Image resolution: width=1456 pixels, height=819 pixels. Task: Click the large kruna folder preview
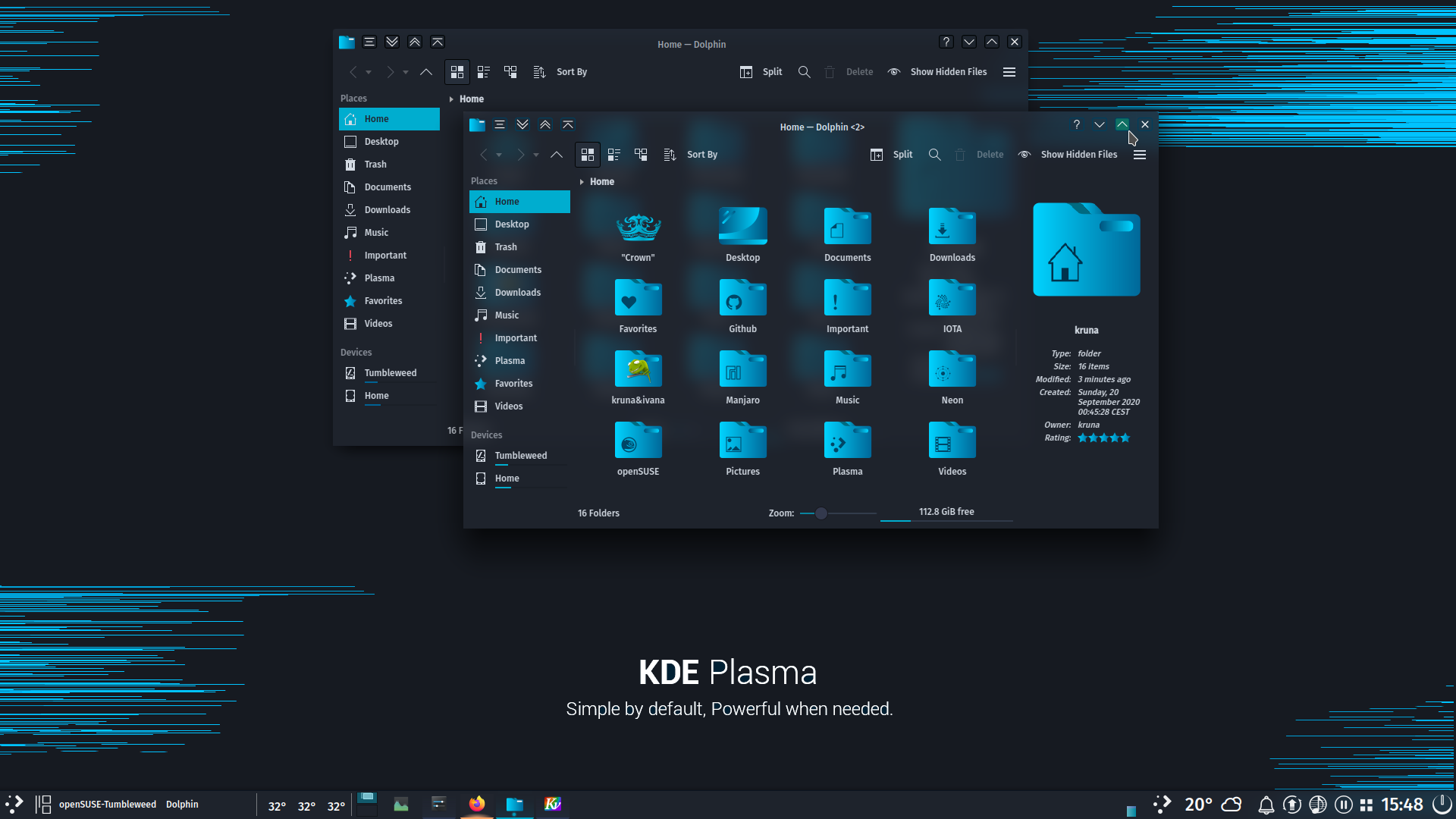point(1087,249)
